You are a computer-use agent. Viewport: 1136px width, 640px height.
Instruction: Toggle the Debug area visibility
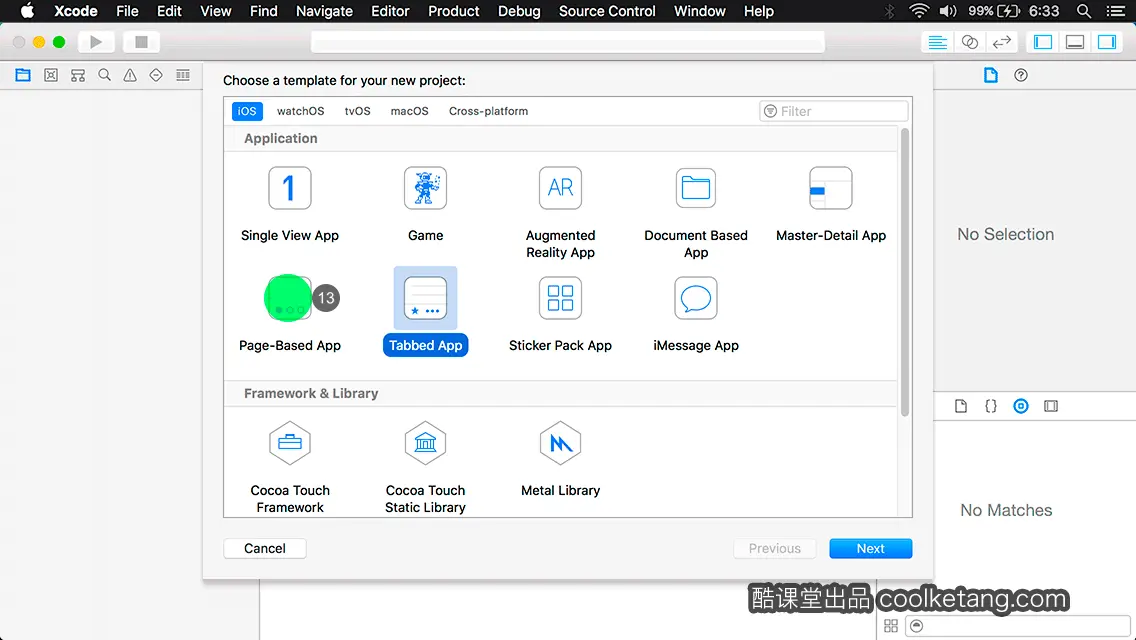pos(1075,42)
